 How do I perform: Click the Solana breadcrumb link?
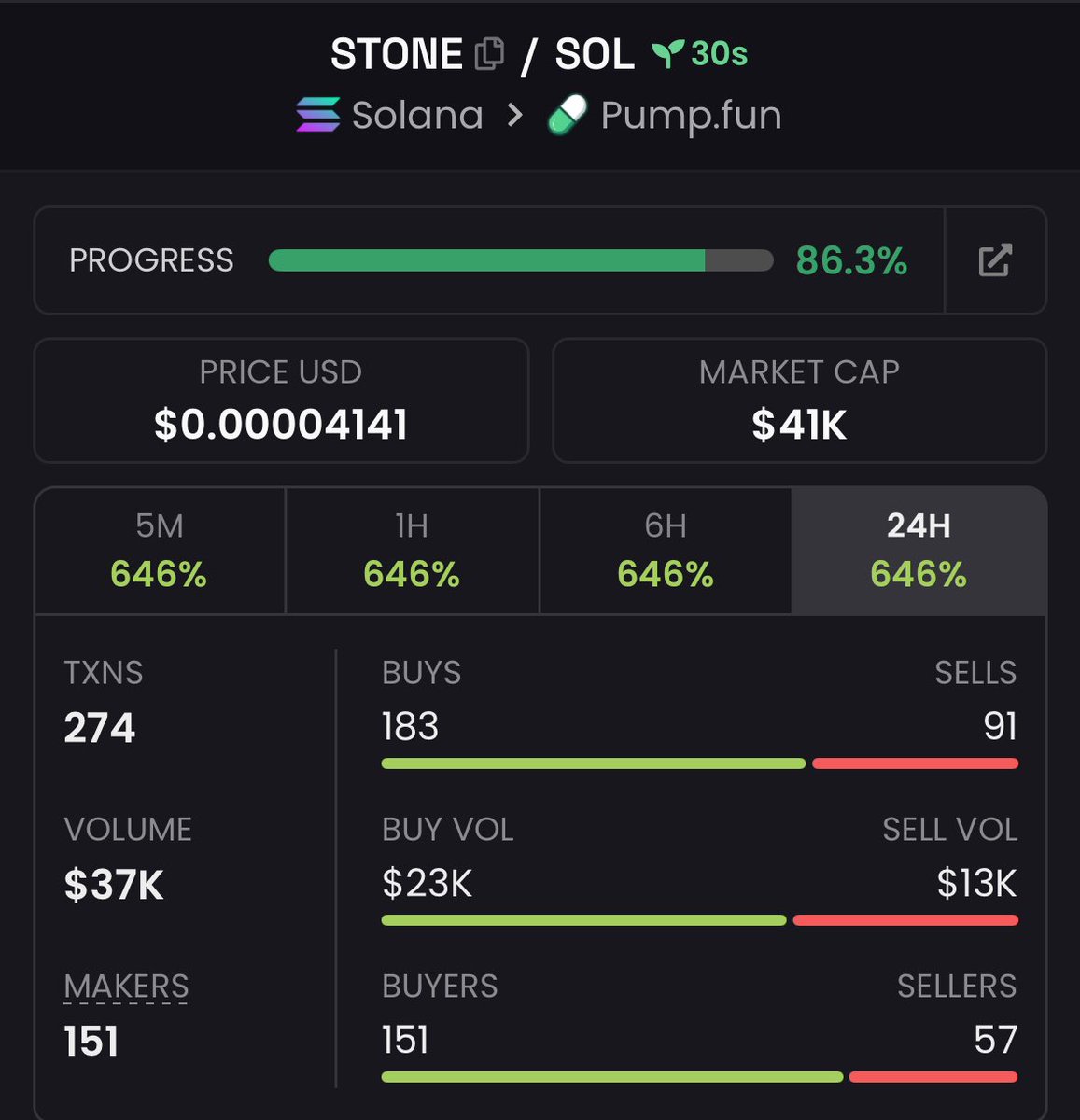[417, 116]
